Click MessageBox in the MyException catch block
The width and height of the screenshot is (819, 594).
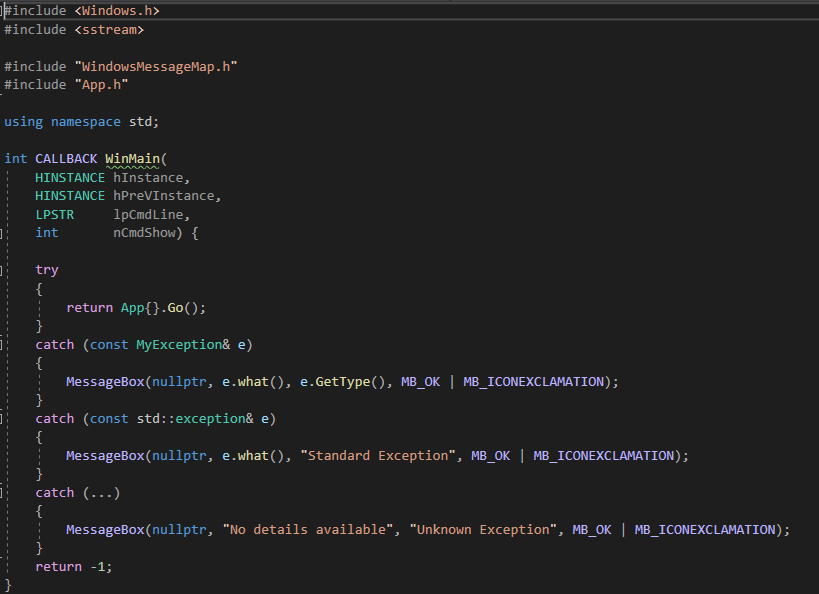pos(105,382)
